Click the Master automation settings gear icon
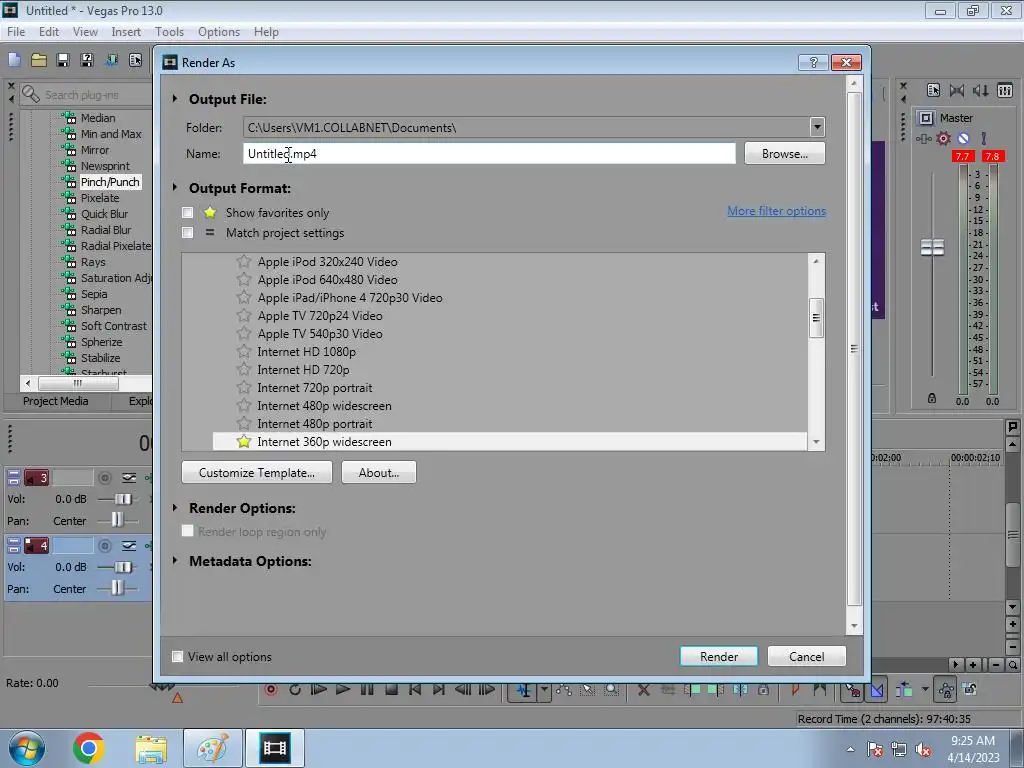This screenshot has height=768, width=1024. [944, 138]
